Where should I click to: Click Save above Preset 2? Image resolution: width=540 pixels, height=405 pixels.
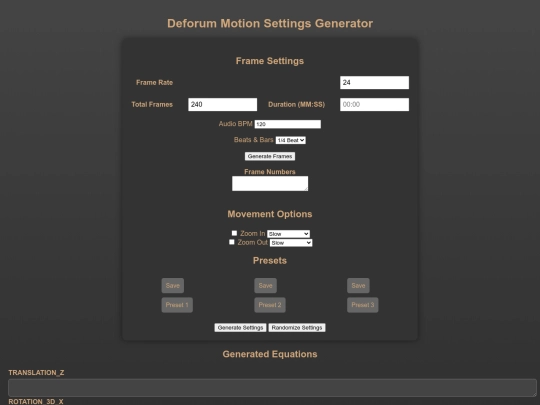click(266, 285)
